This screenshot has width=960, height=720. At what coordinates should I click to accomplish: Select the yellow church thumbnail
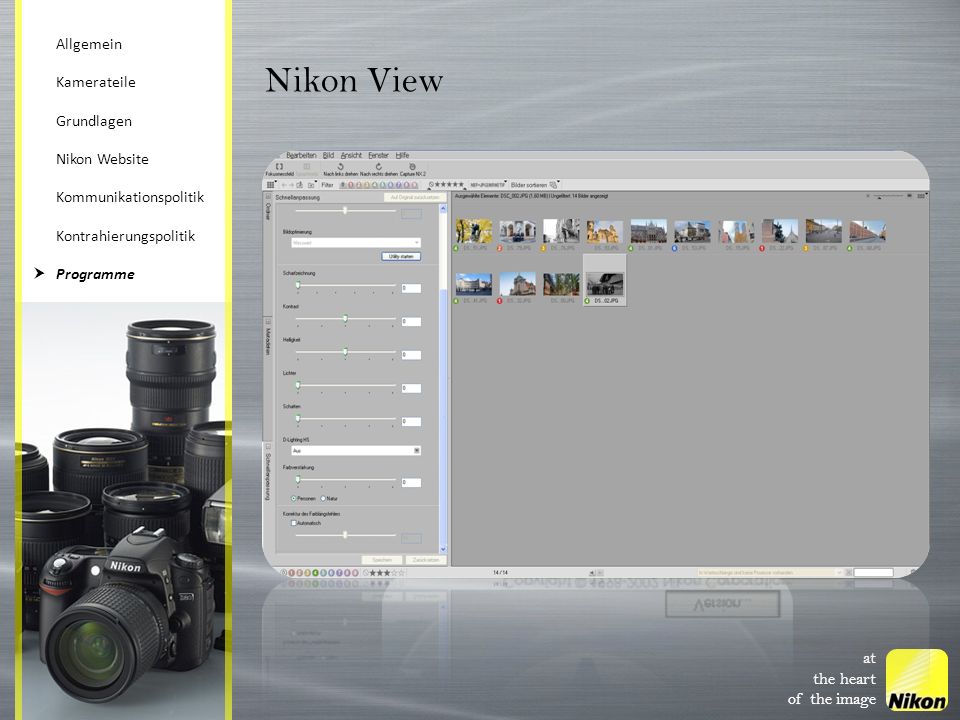[x=604, y=231]
